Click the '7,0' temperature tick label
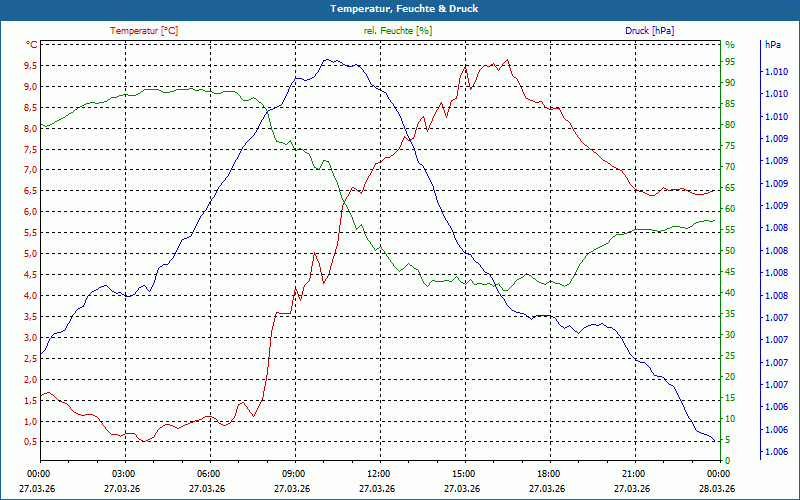 point(32,170)
